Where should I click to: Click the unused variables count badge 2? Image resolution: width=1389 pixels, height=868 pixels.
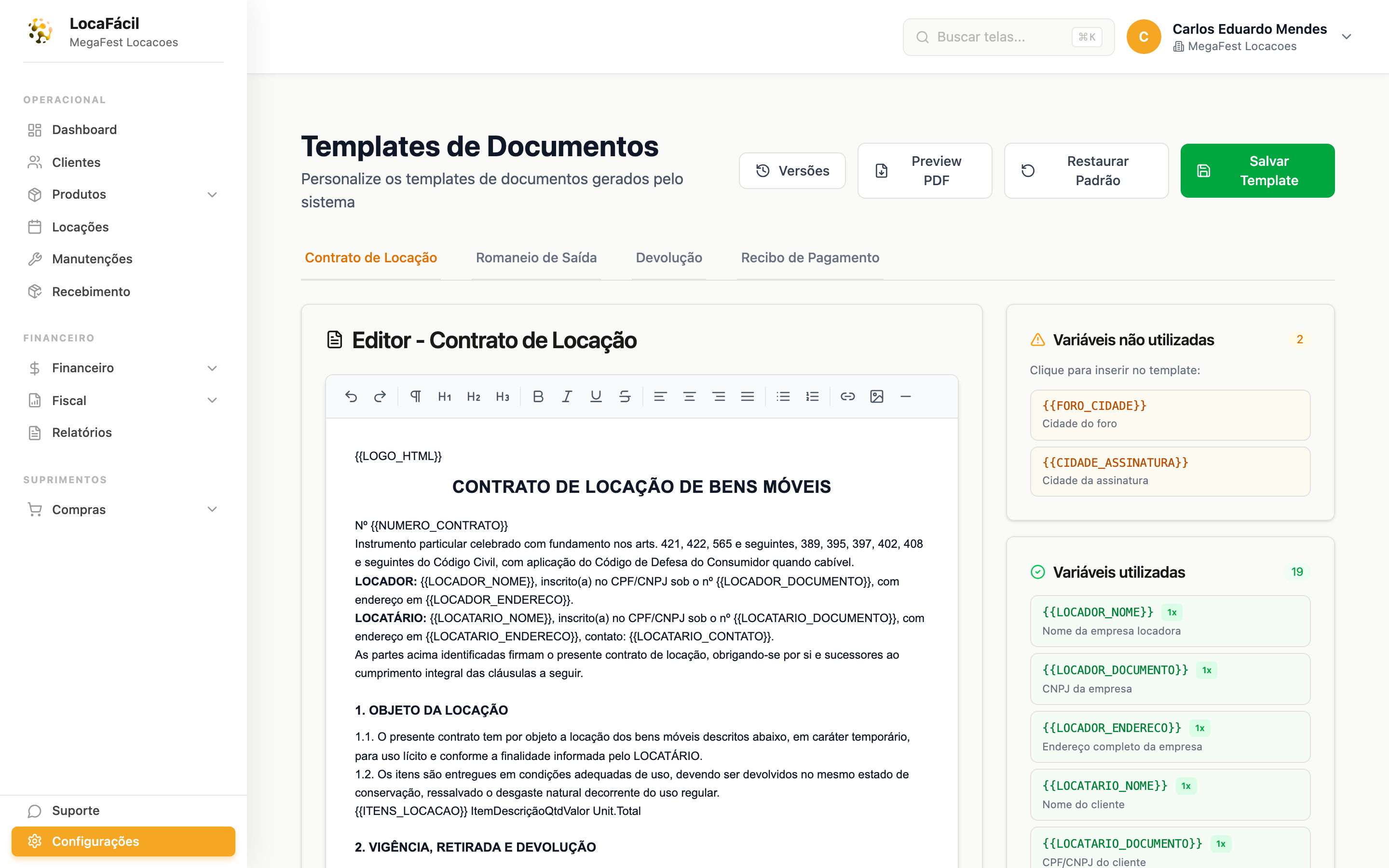click(x=1299, y=339)
